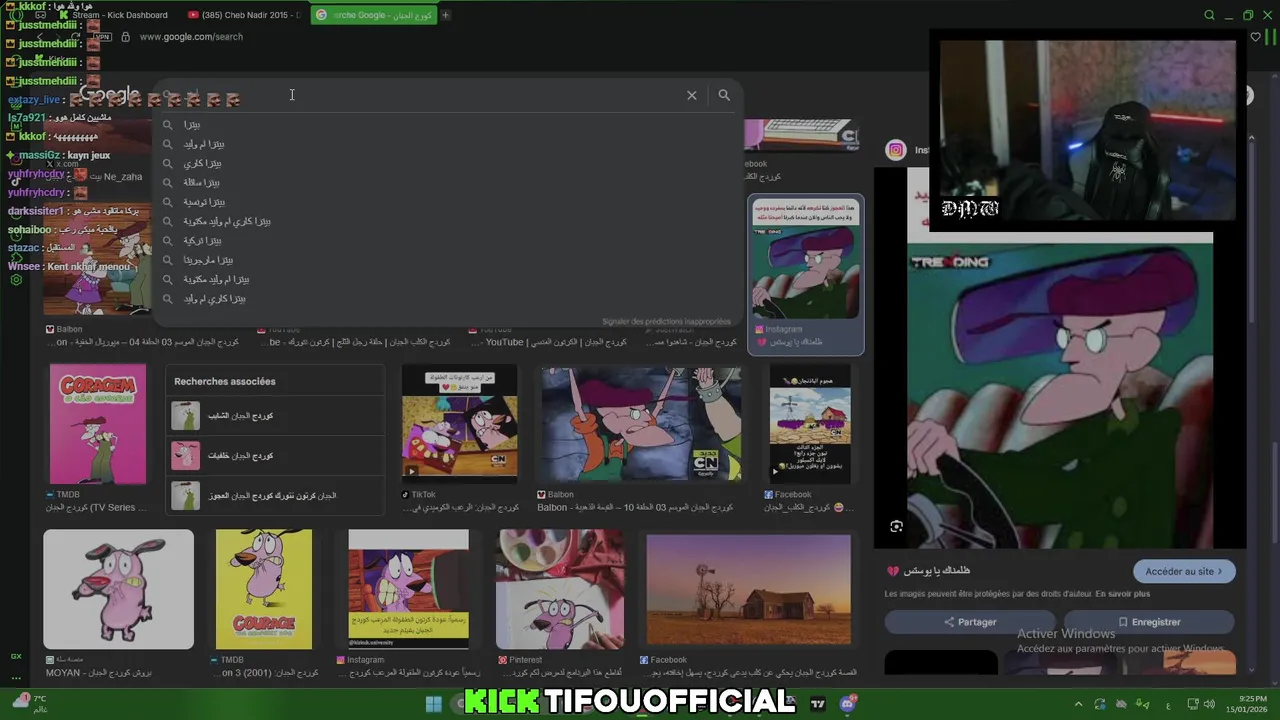Open the Balbon Eustace arms-raised thumbnail
Image resolution: width=1280 pixels, height=720 pixels.
(641, 424)
